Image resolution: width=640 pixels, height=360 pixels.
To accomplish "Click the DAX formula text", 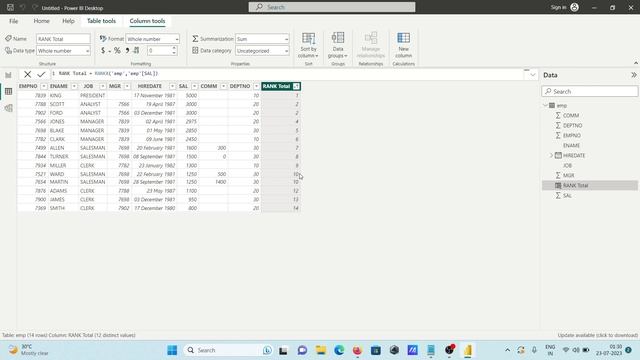I will 108,73.
